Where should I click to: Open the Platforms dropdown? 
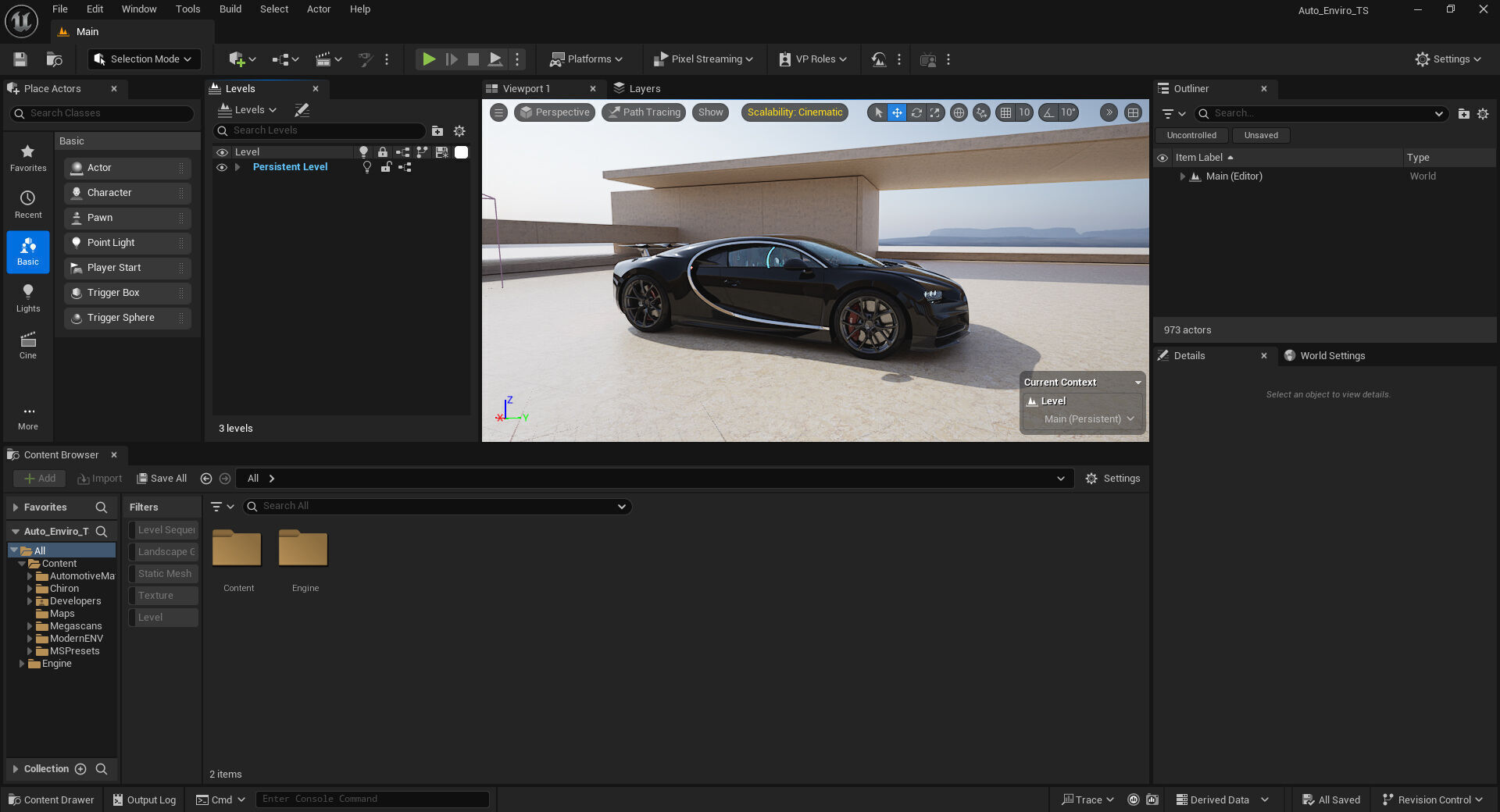click(586, 59)
